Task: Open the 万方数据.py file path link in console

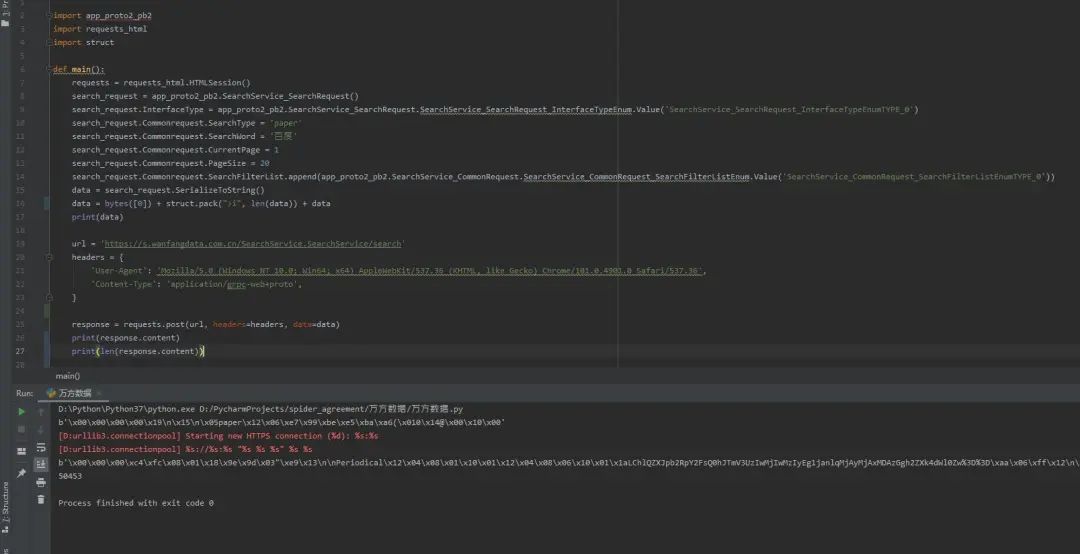Action: [331, 409]
